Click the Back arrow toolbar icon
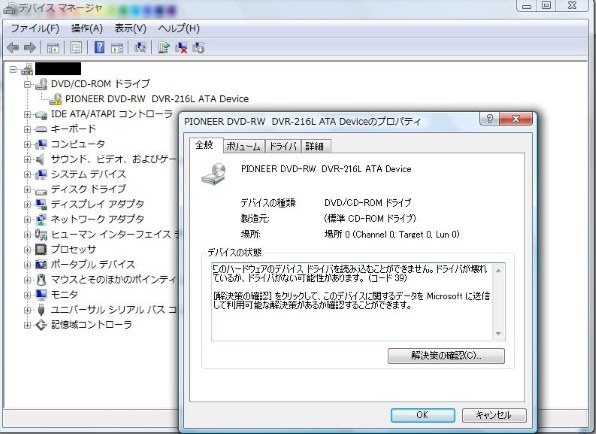The width and height of the screenshot is (596, 434). pos(13,48)
